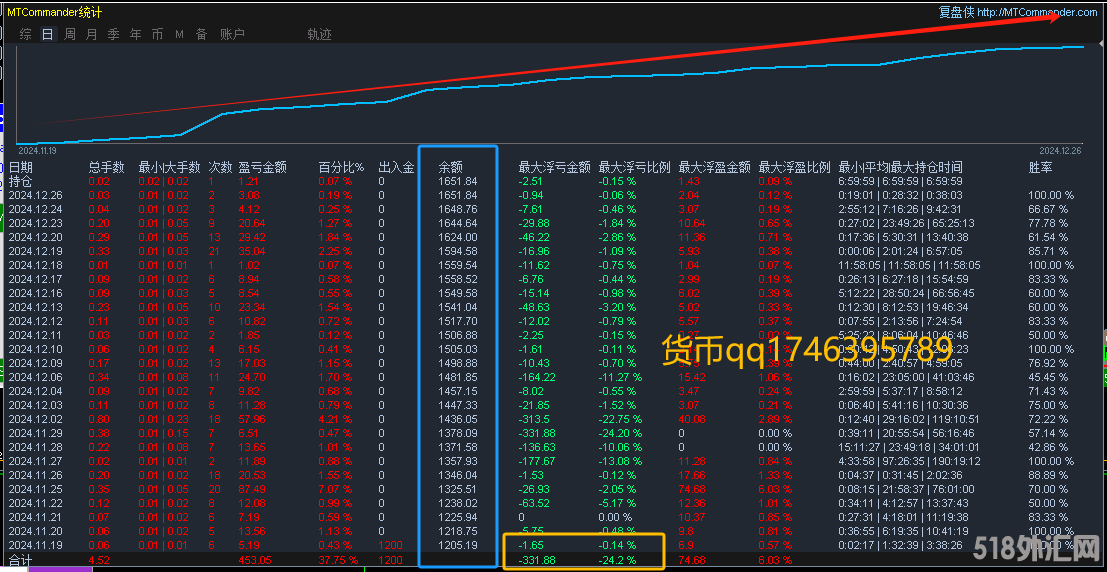Image resolution: width=1107 pixels, height=572 pixels.
Task: Select the 2024.12.13 date row
Action: [36, 307]
